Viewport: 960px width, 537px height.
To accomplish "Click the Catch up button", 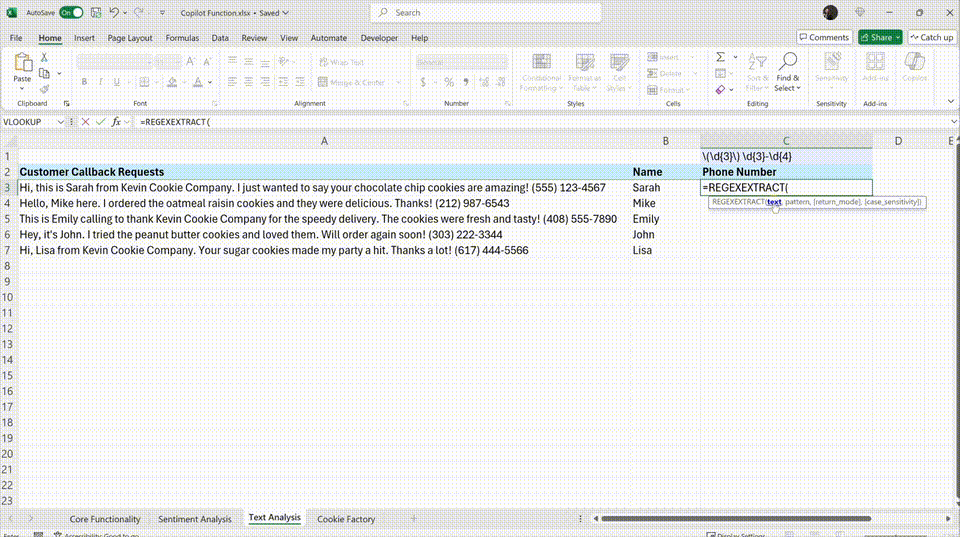I will (x=931, y=37).
